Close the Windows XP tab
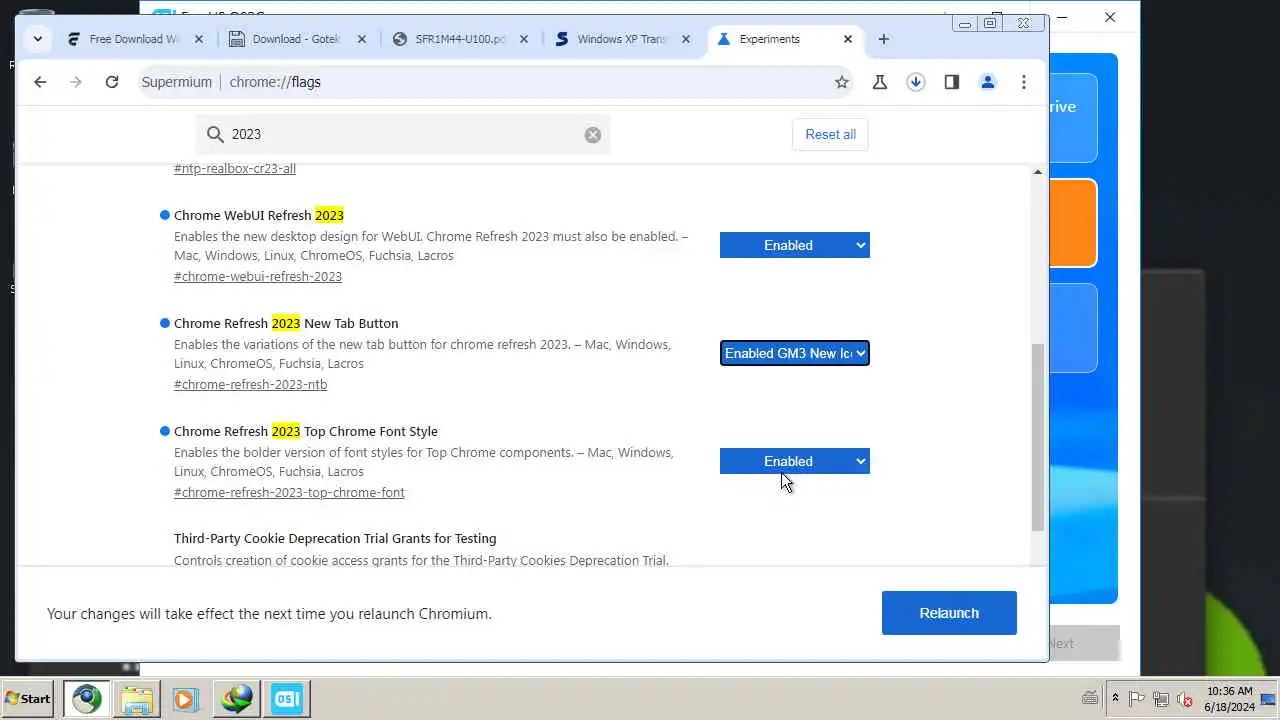Screen dimensions: 1280x720 [686, 39]
